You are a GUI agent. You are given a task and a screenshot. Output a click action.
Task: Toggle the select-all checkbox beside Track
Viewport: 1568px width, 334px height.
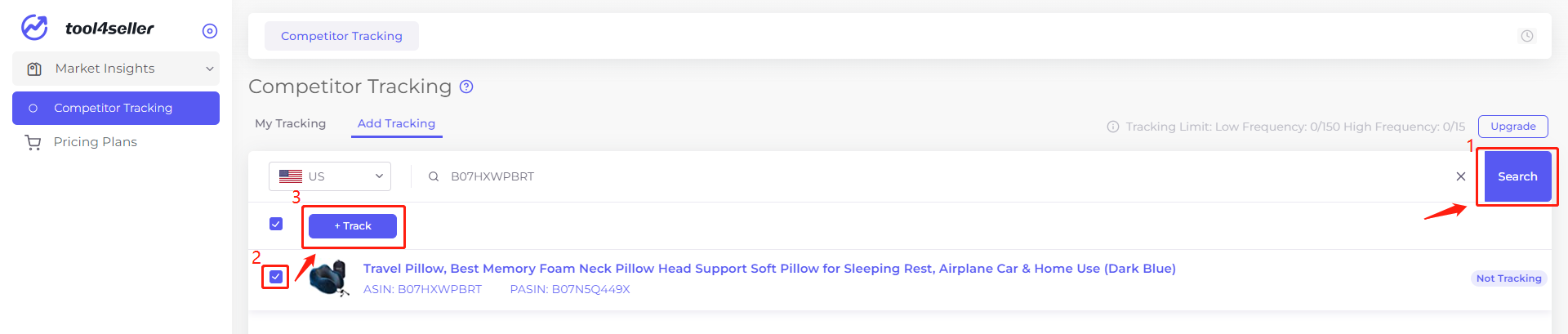(276, 224)
